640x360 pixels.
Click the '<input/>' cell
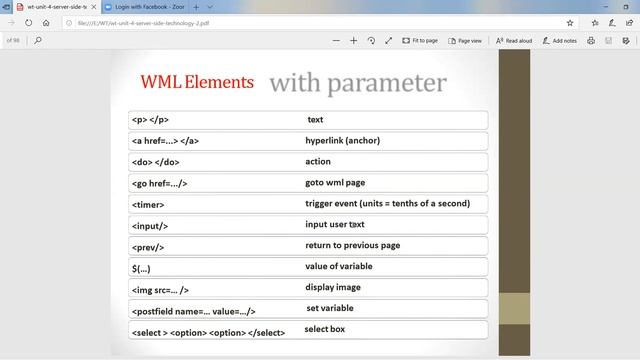point(150,226)
